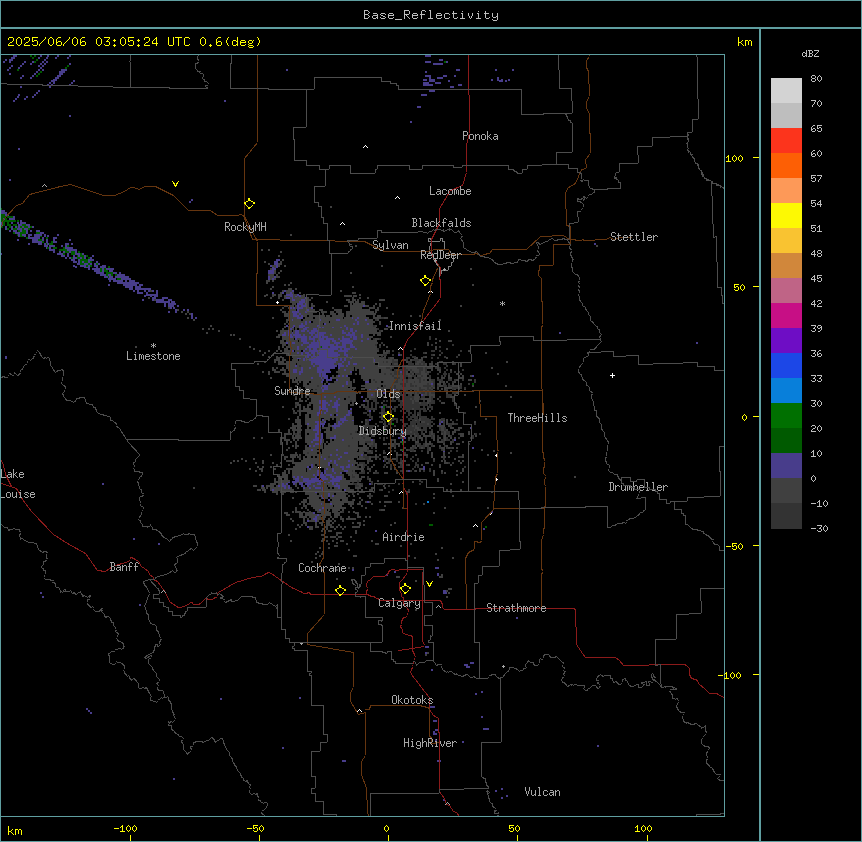Click the Banff label
This screenshot has height=842, width=862.
tap(124, 567)
